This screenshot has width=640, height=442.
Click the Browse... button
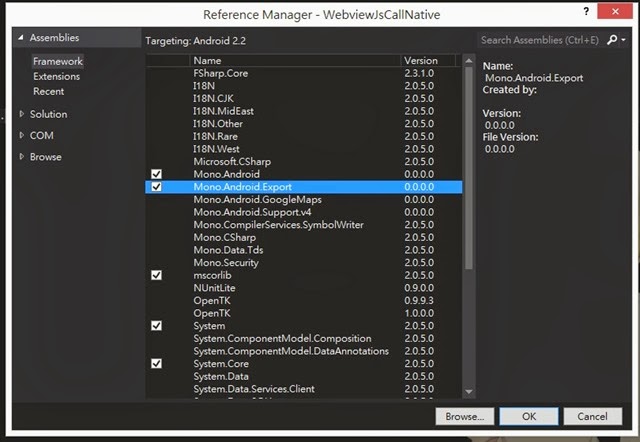click(x=464, y=417)
